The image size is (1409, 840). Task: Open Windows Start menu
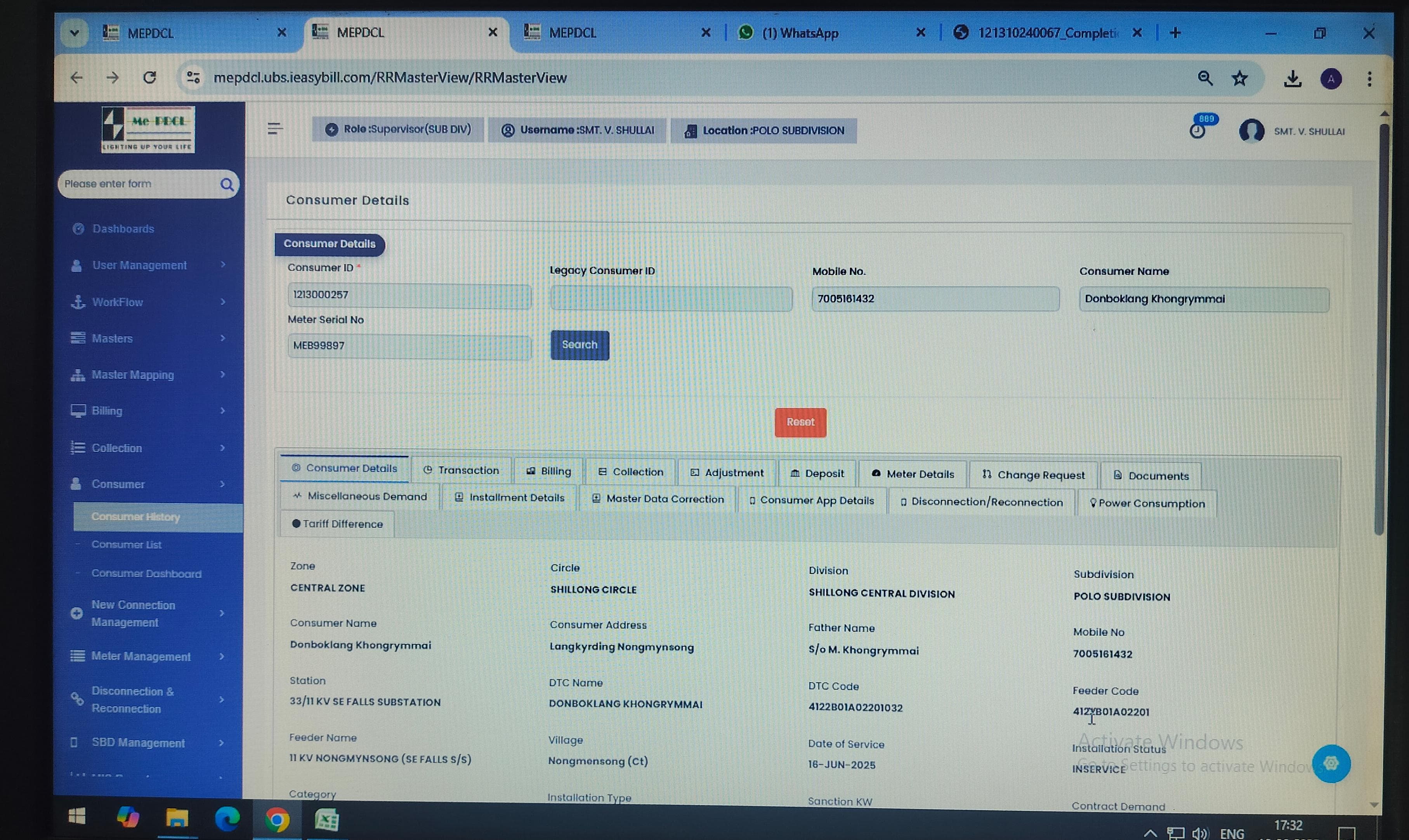[76, 816]
